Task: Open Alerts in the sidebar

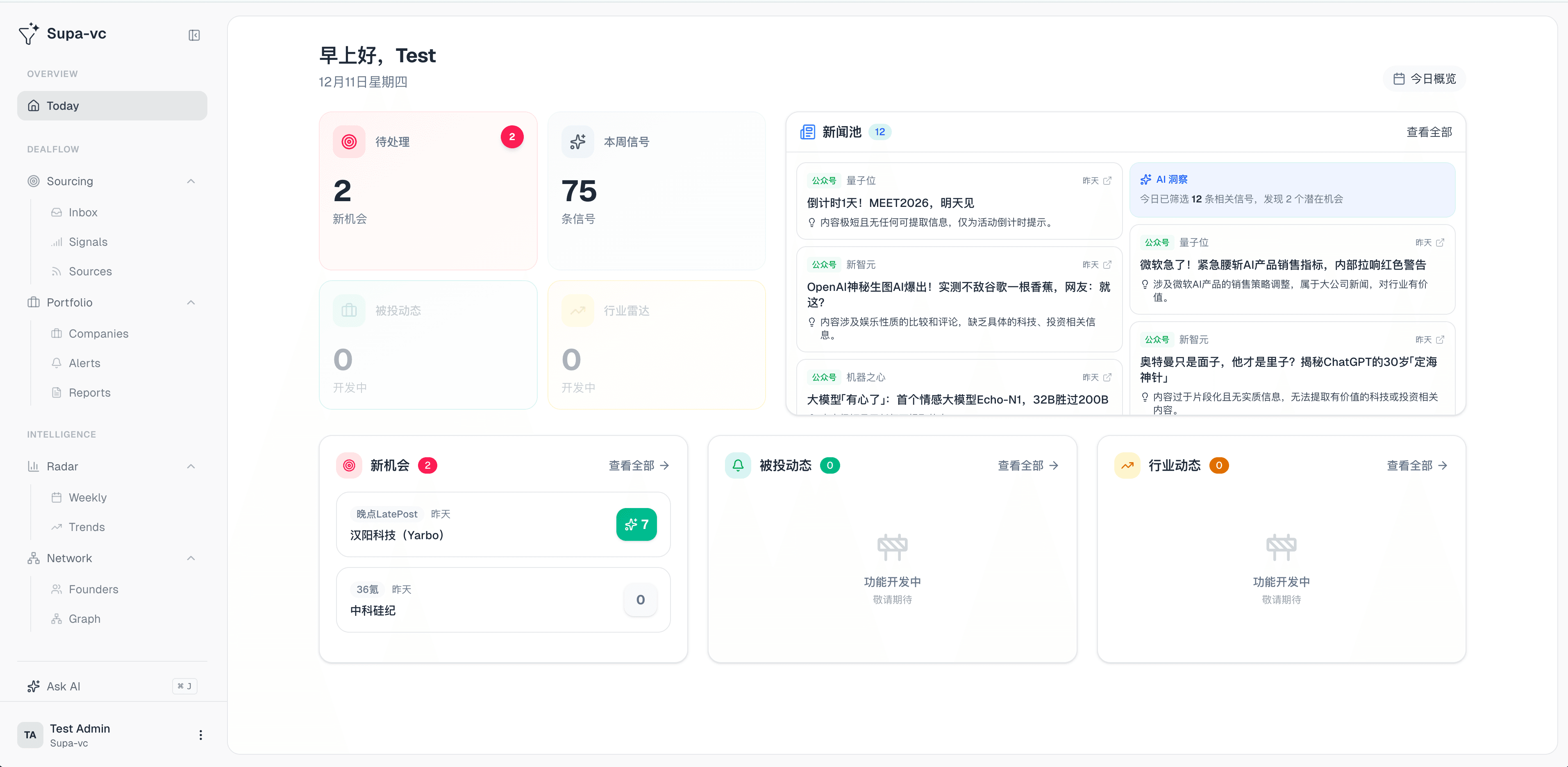Action: 84,363
